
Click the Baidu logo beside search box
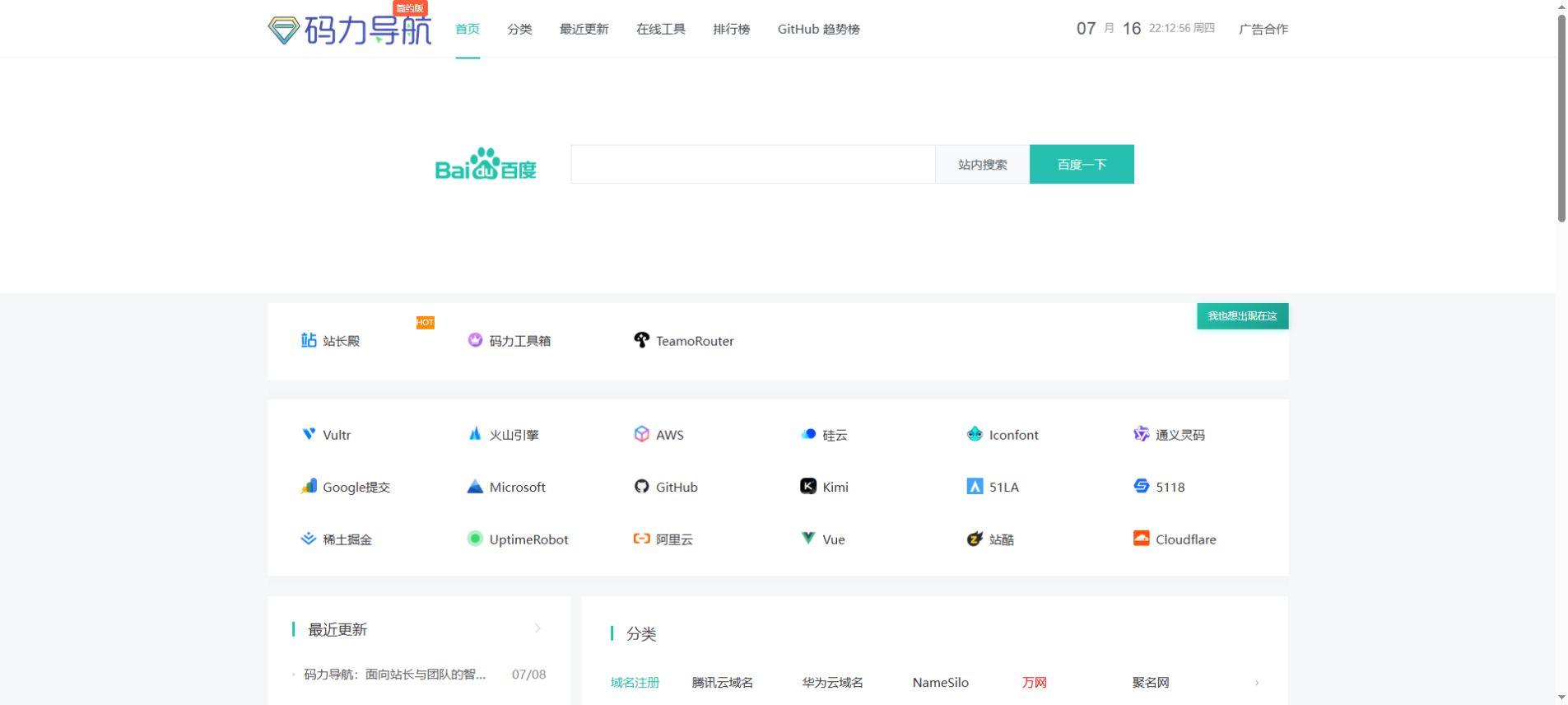486,164
